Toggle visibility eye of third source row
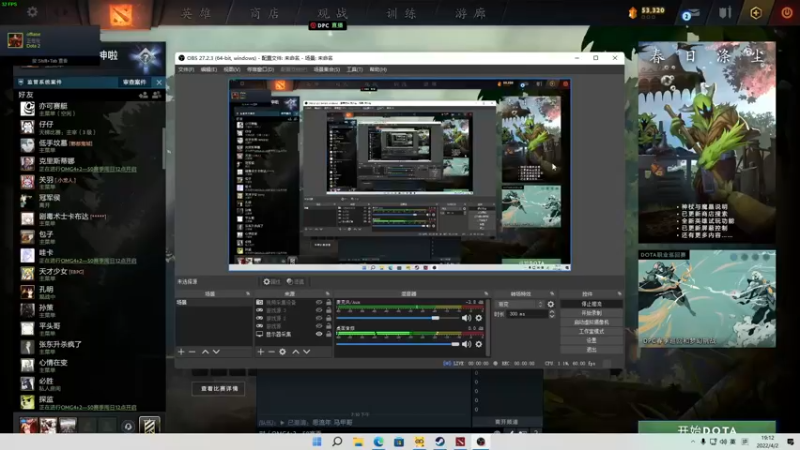 (x=319, y=318)
